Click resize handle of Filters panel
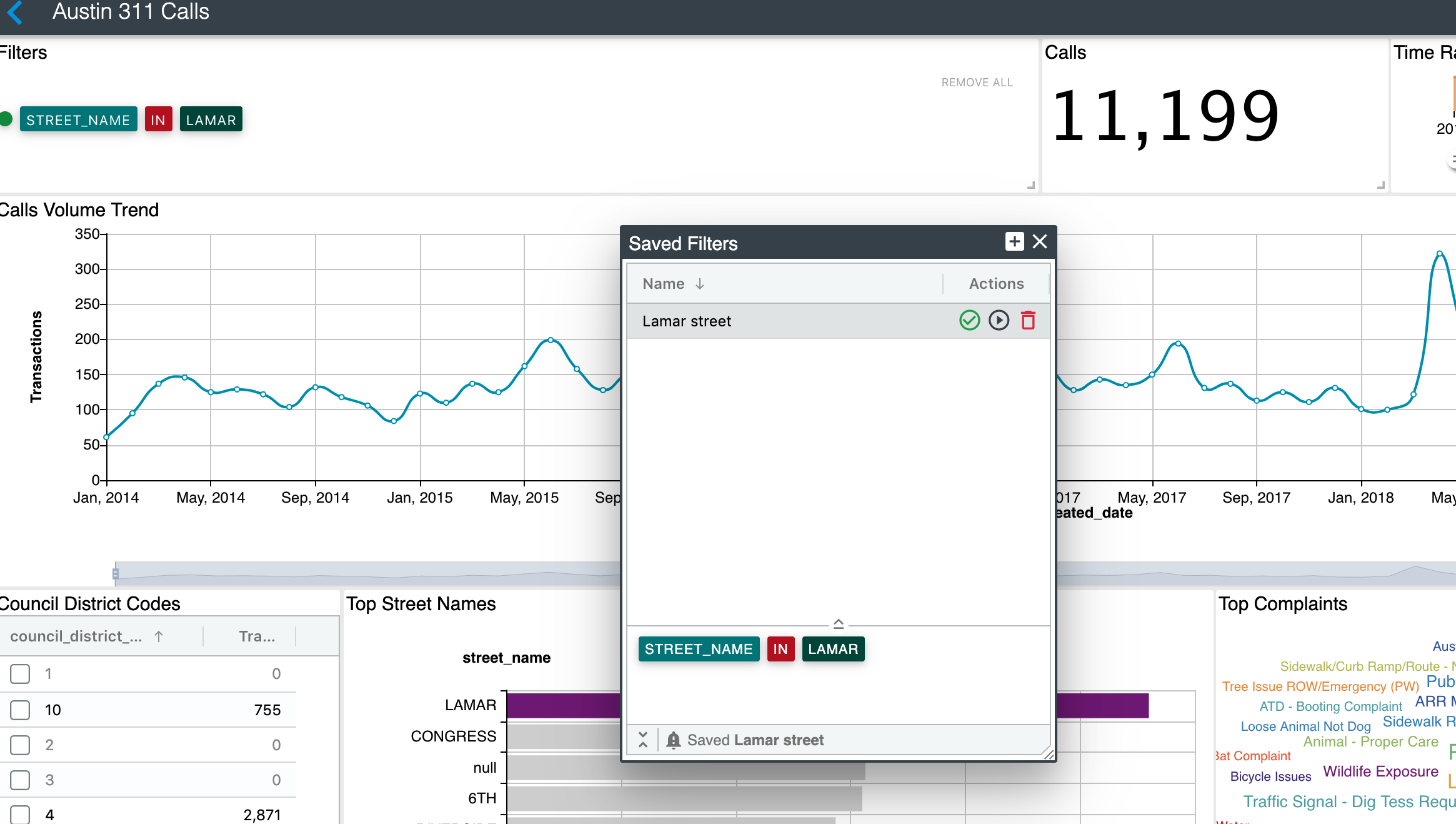 [x=1031, y=184]
